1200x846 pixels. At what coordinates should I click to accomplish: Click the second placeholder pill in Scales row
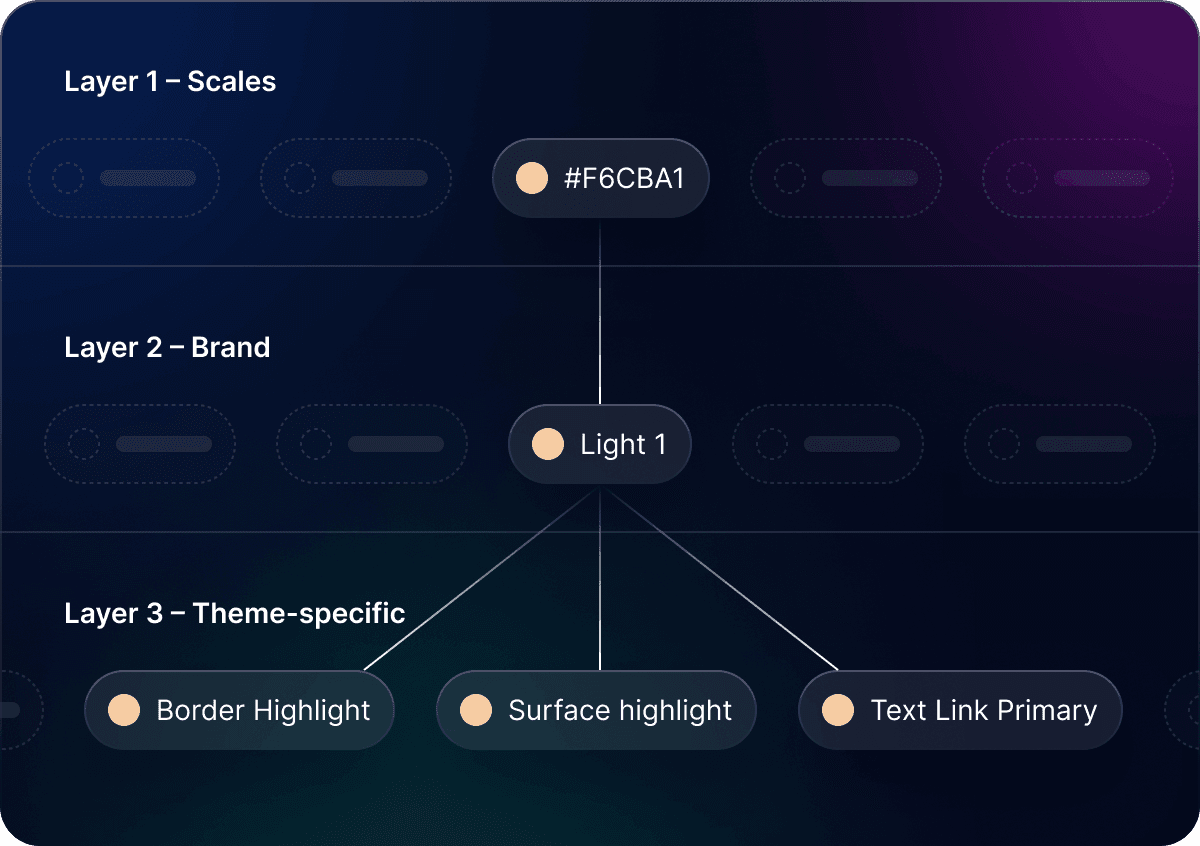[356, 179]
